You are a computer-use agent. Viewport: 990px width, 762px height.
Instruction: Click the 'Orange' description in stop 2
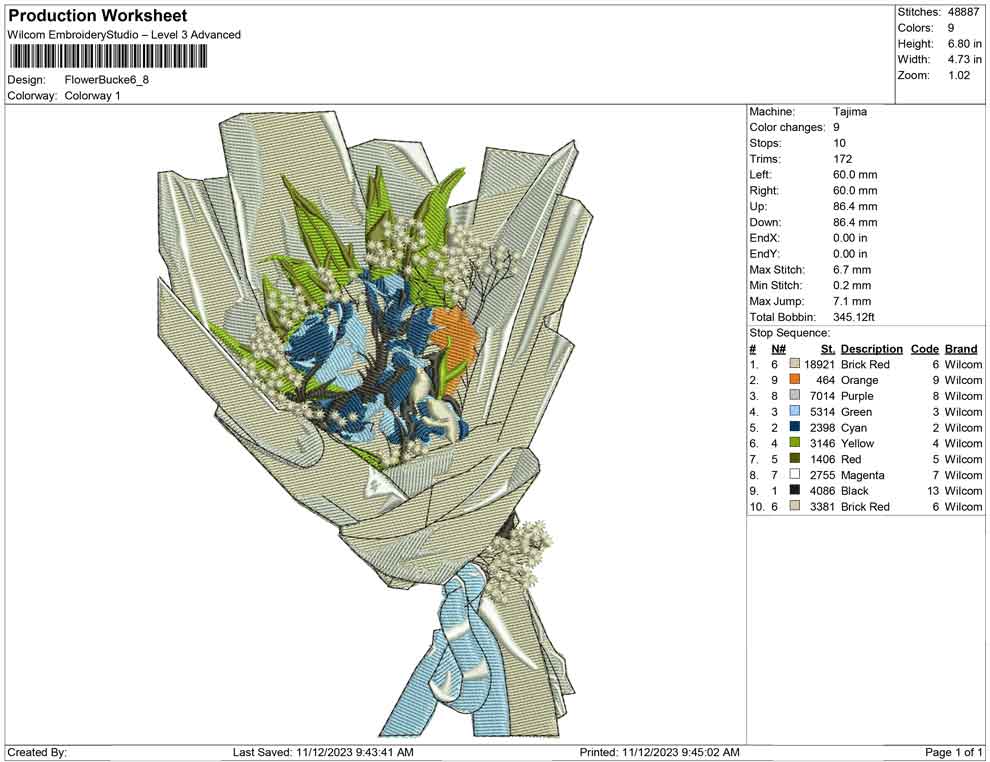(859, 380)
